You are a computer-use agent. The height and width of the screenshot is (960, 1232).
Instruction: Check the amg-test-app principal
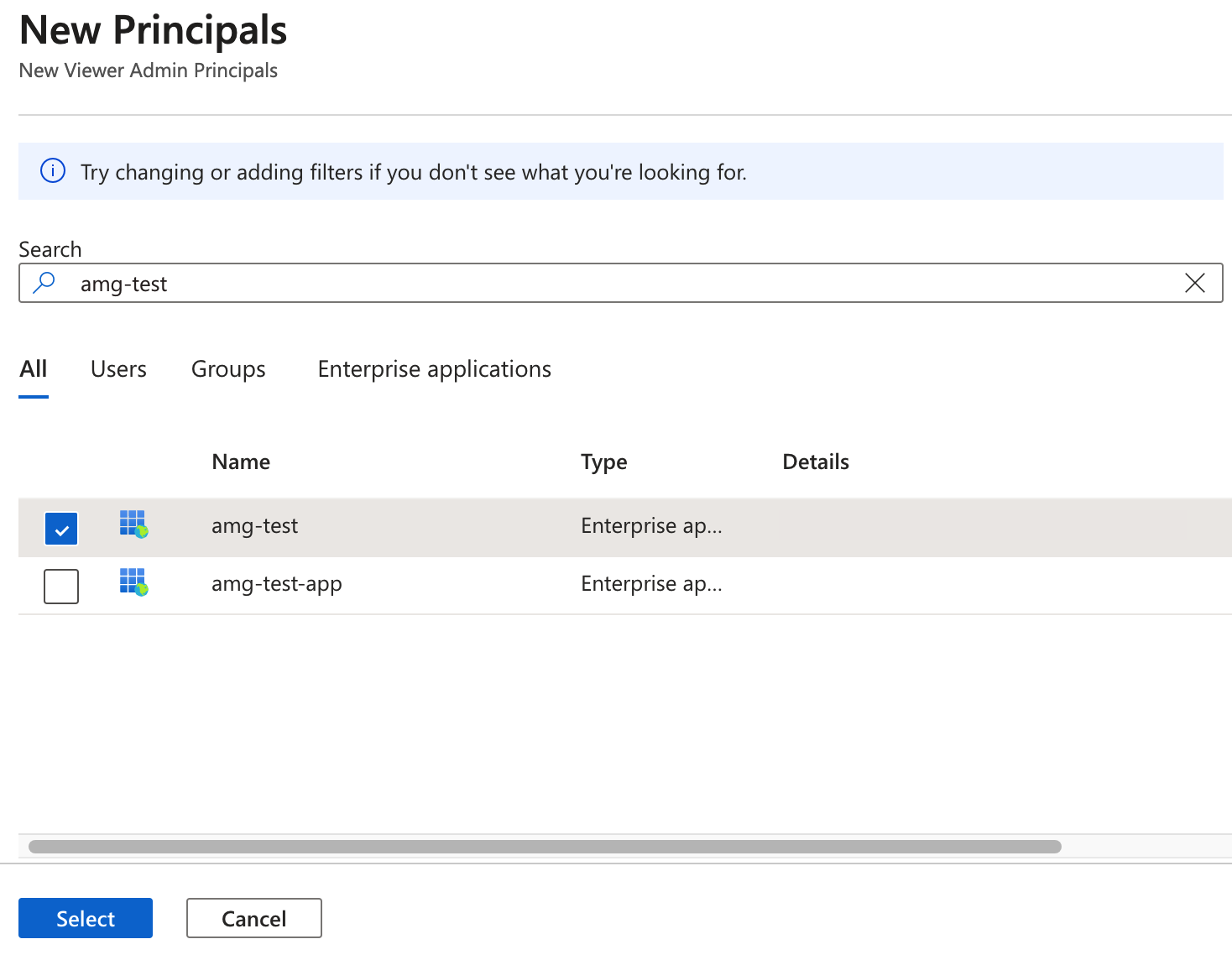(60, 586)
